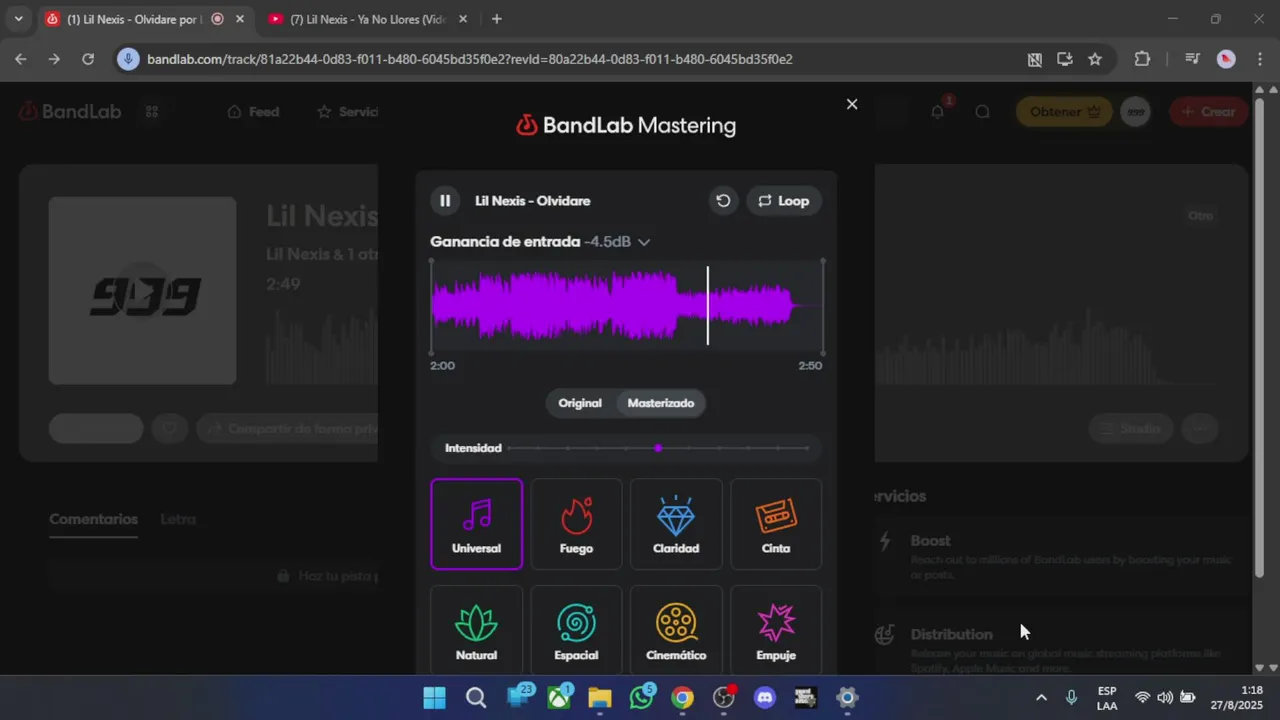Click the BandLab Mastering logo
Image resolution: width=1280 pixels, height=720 pixels.
(626, 125)
